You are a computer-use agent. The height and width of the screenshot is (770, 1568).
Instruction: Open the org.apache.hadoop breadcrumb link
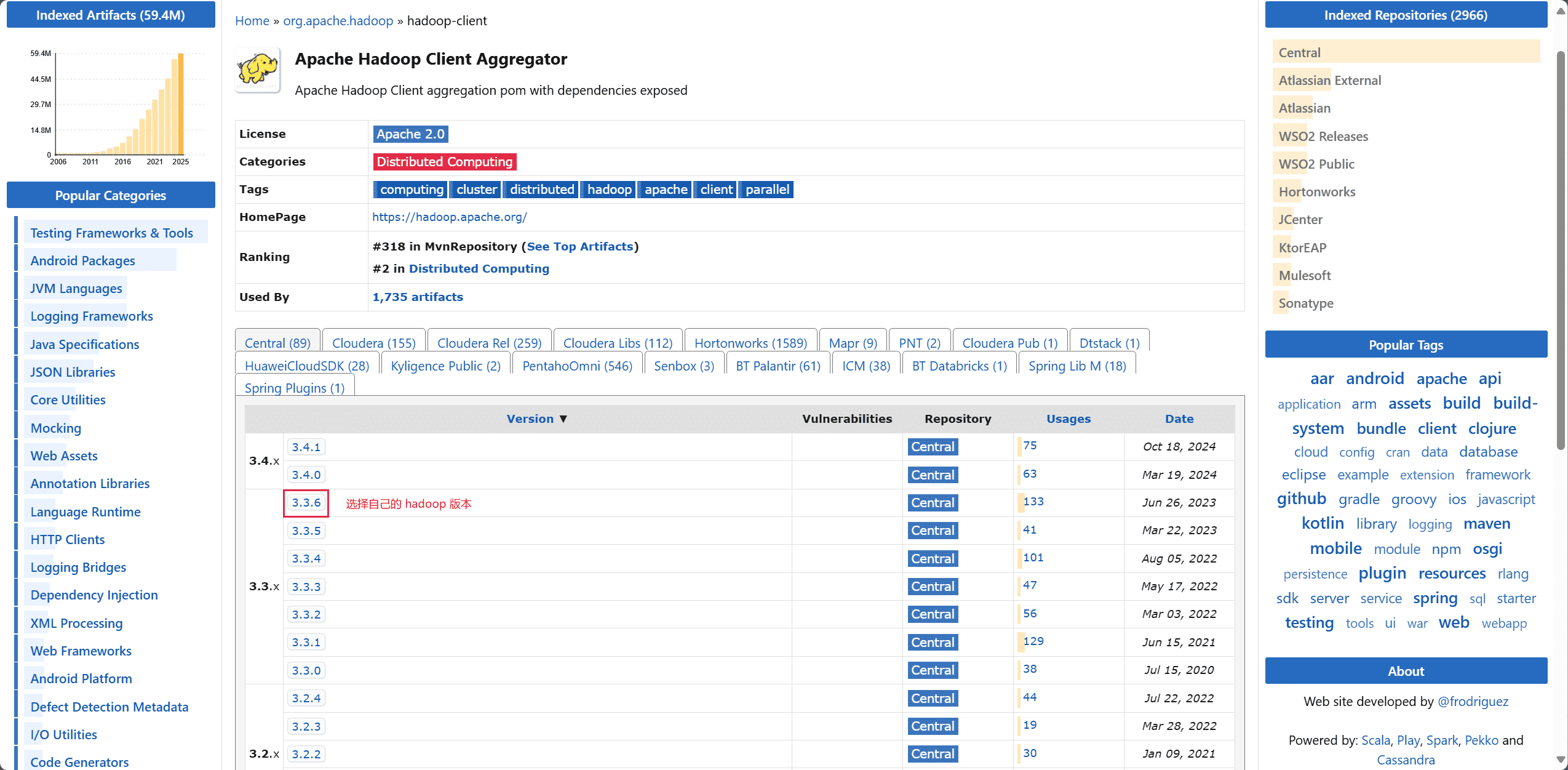click(x=338, y=21)
